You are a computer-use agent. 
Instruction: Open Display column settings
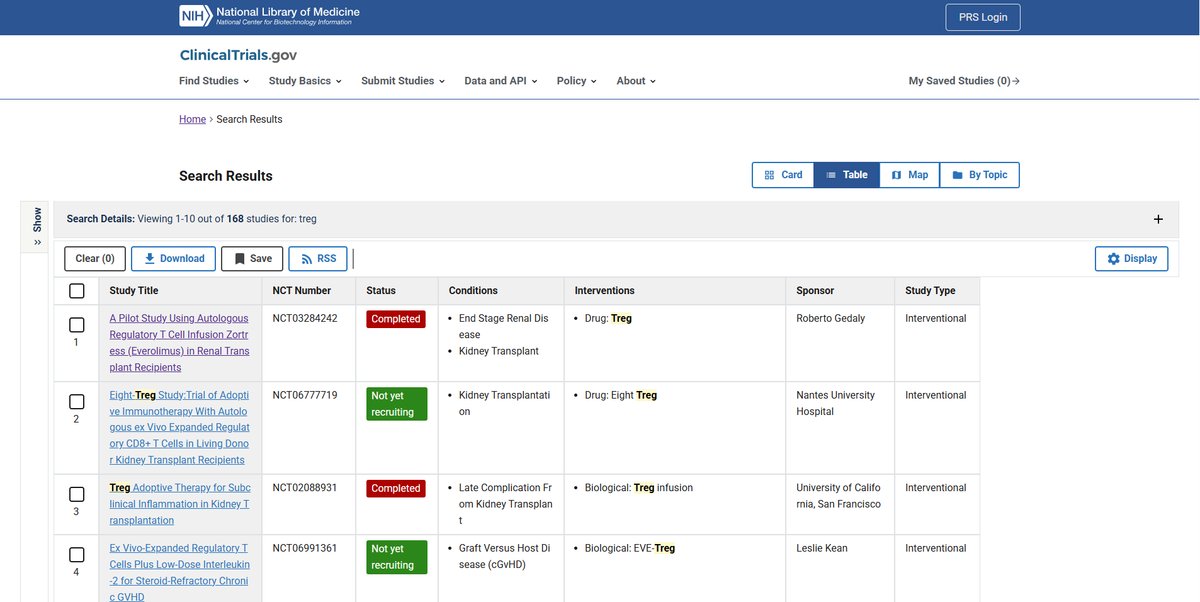tap(1131, 259)
